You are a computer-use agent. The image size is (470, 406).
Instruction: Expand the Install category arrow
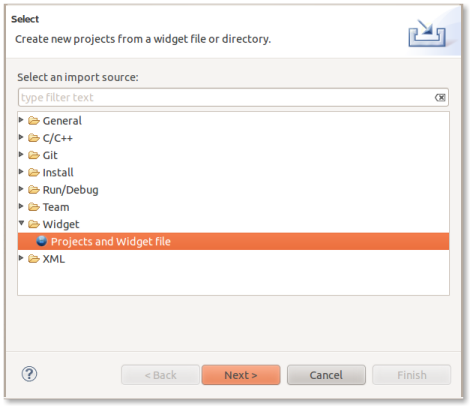click(21, 171)
